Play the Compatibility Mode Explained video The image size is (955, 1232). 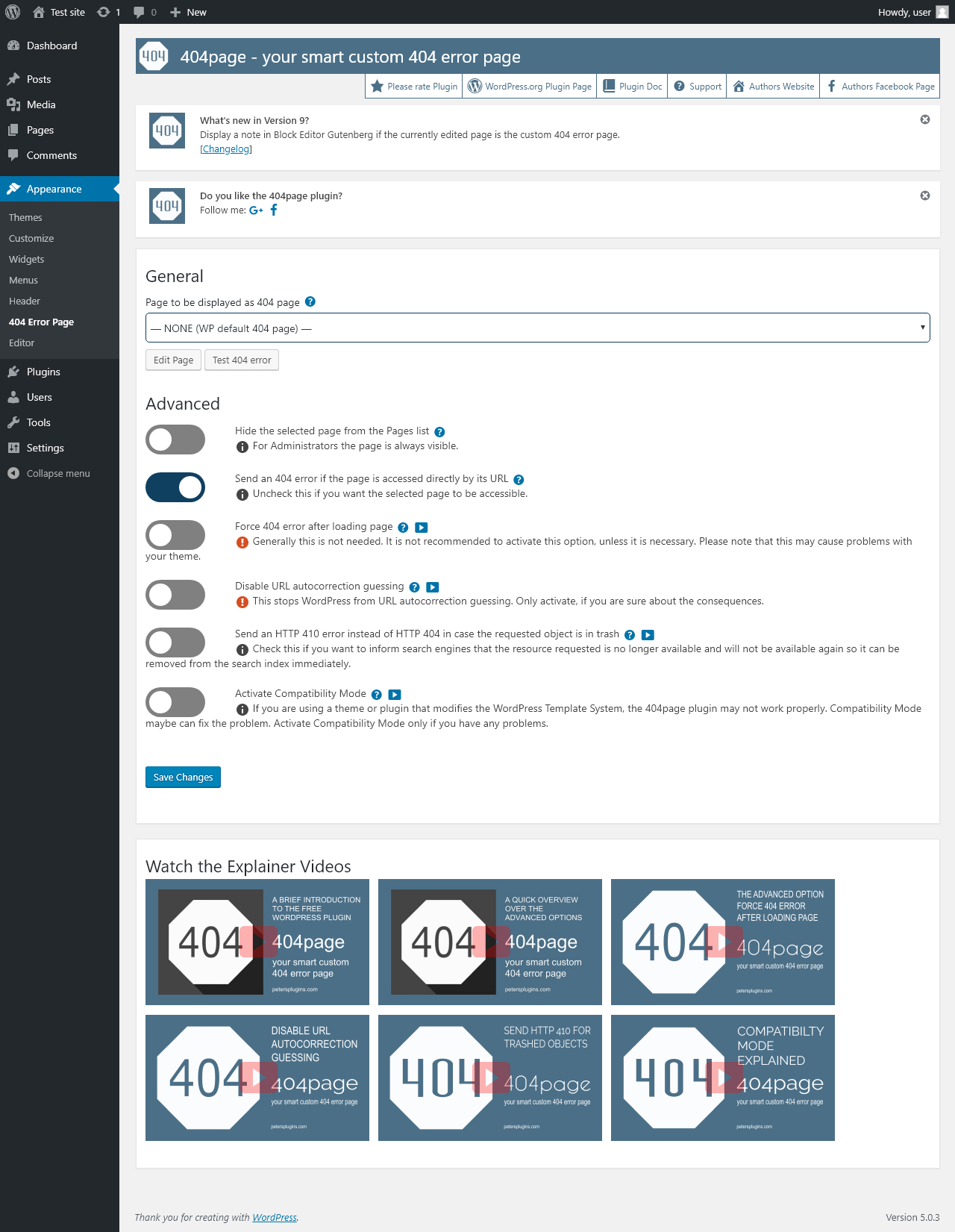point(723,1078)
